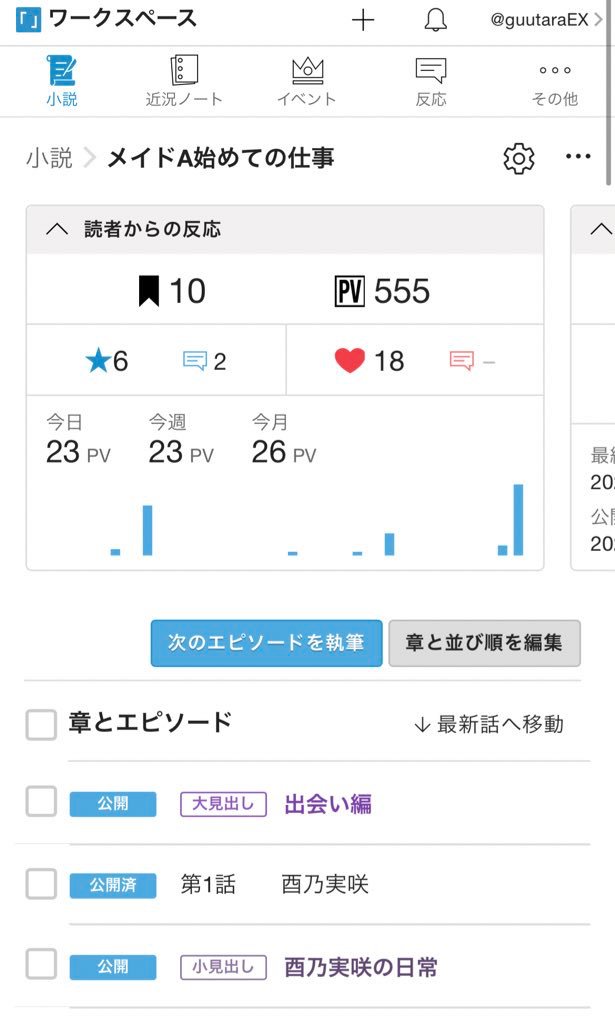Click the bookmark count icon
The height and width of the screenshot is (1024, 615).
coord(149,291)
